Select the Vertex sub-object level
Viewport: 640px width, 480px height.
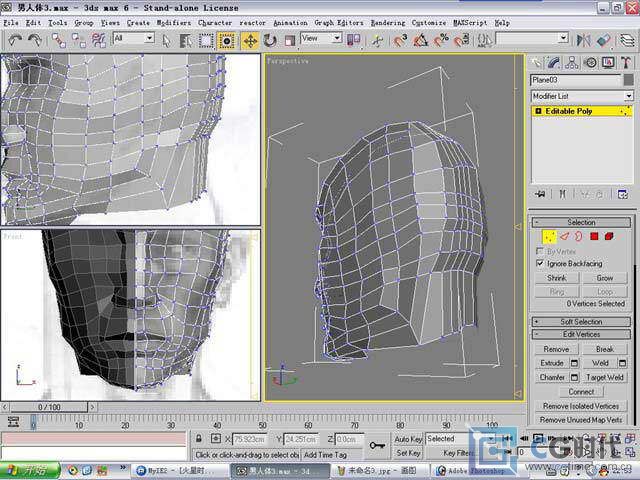click(549, 236)
